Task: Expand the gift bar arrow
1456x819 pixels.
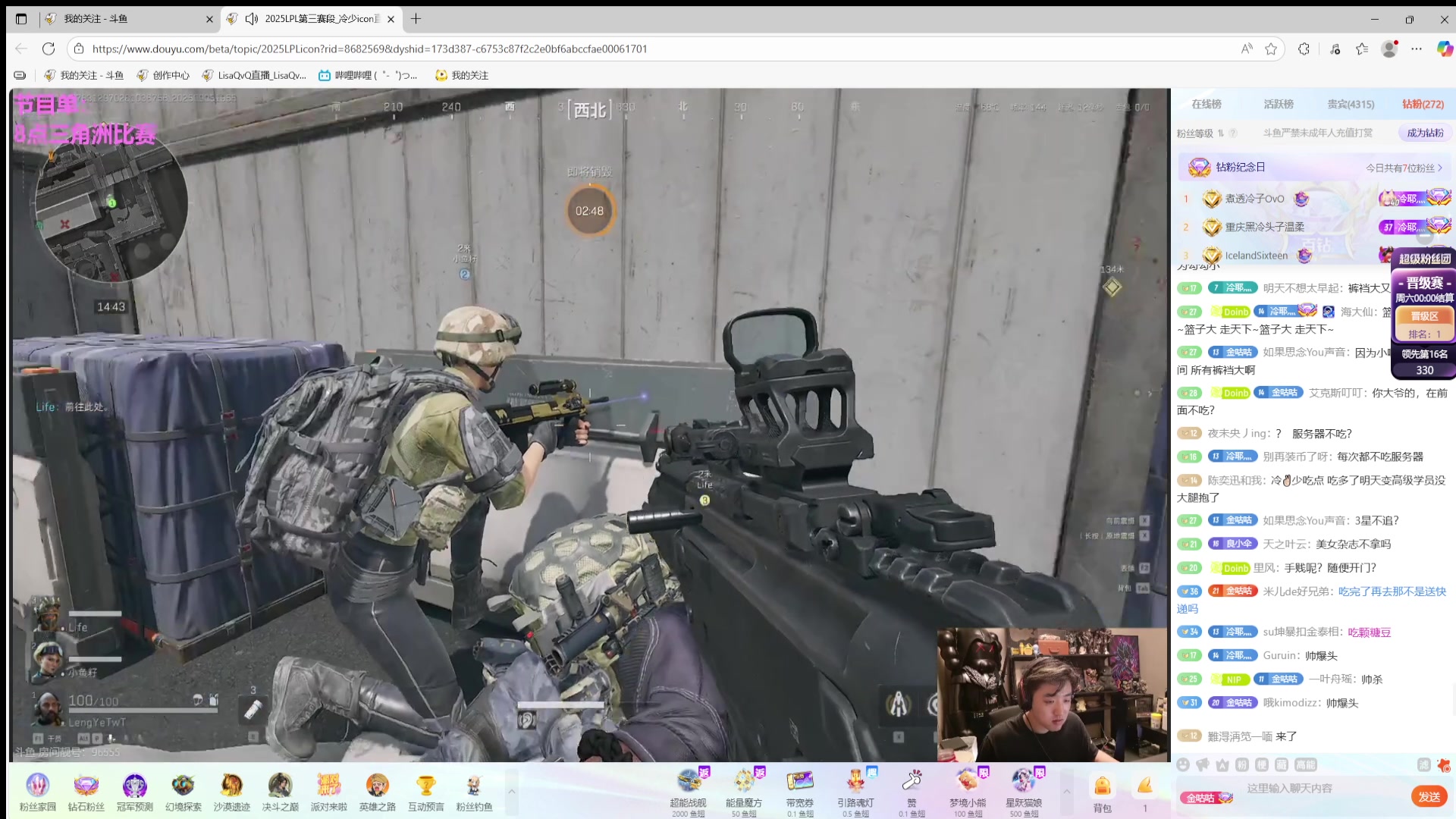Action: click(1066, 791)
